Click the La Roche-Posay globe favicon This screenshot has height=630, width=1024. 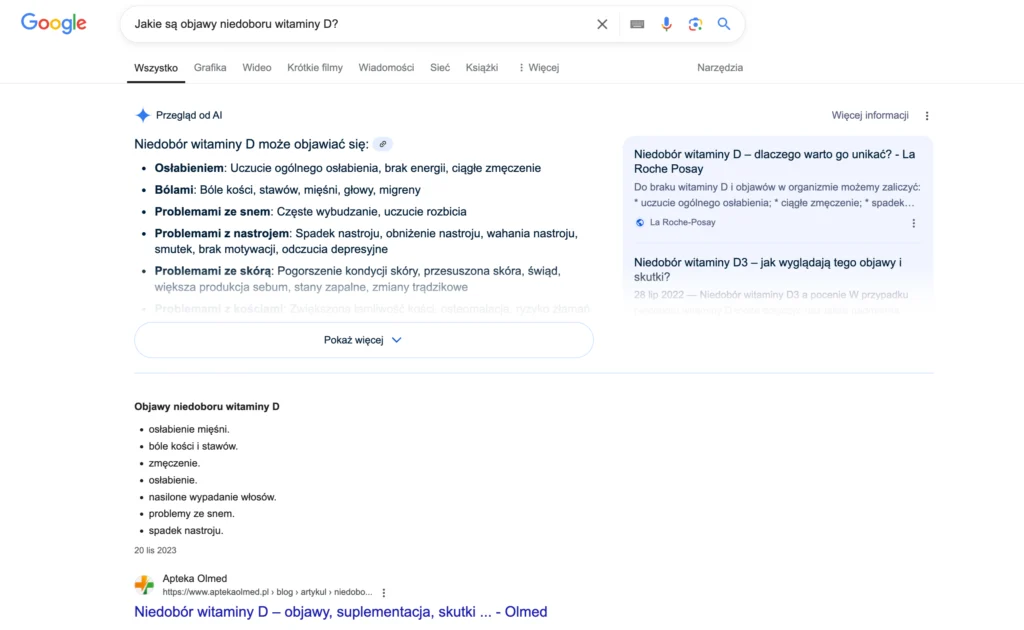640,223
